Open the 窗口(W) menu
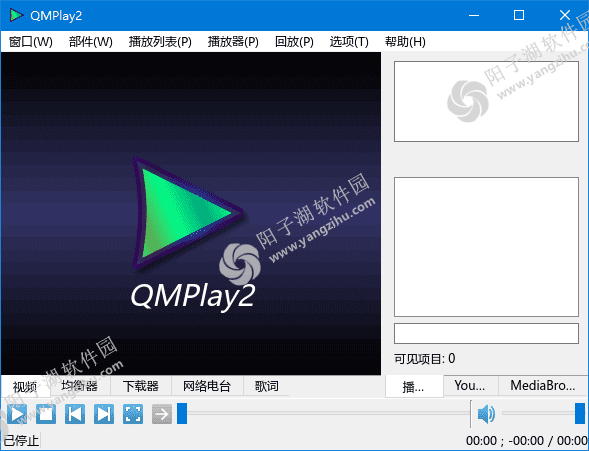 tap(31, 41)
